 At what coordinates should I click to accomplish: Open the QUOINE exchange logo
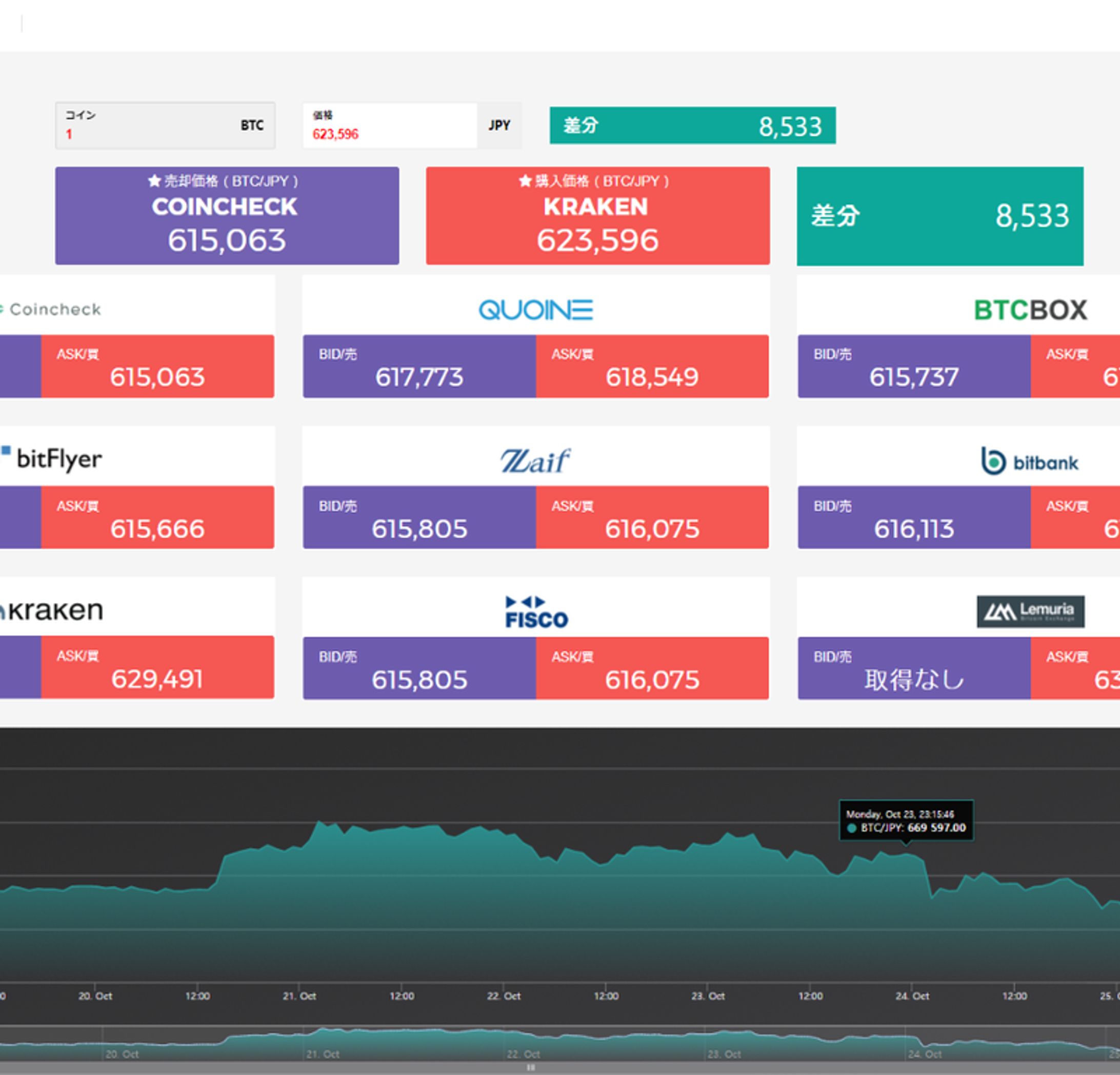(x=535, y=310)
